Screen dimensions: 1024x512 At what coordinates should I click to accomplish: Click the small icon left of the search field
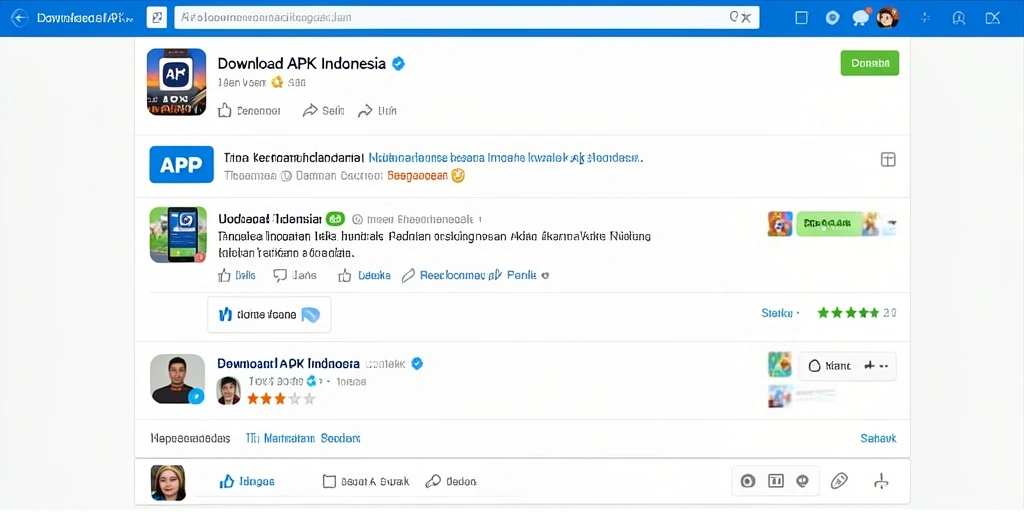tap(157, 18)
